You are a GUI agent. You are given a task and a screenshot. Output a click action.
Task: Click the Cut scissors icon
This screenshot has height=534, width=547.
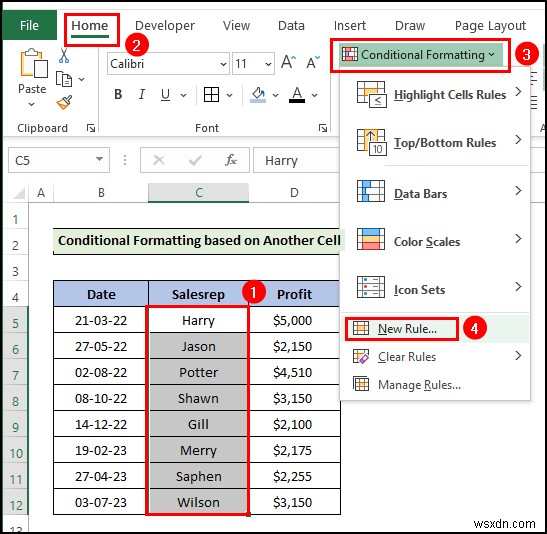(64, 55)
